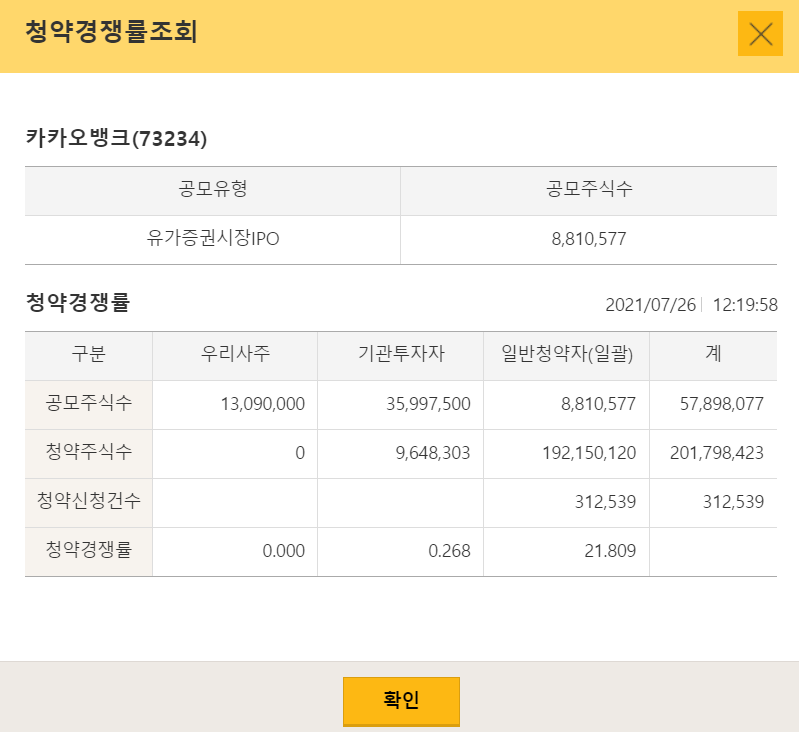Image resolution: width=799 pixels, height=732 pixels.
Task: Click the 청약주식수 row label
Action: tap(89, 452)
